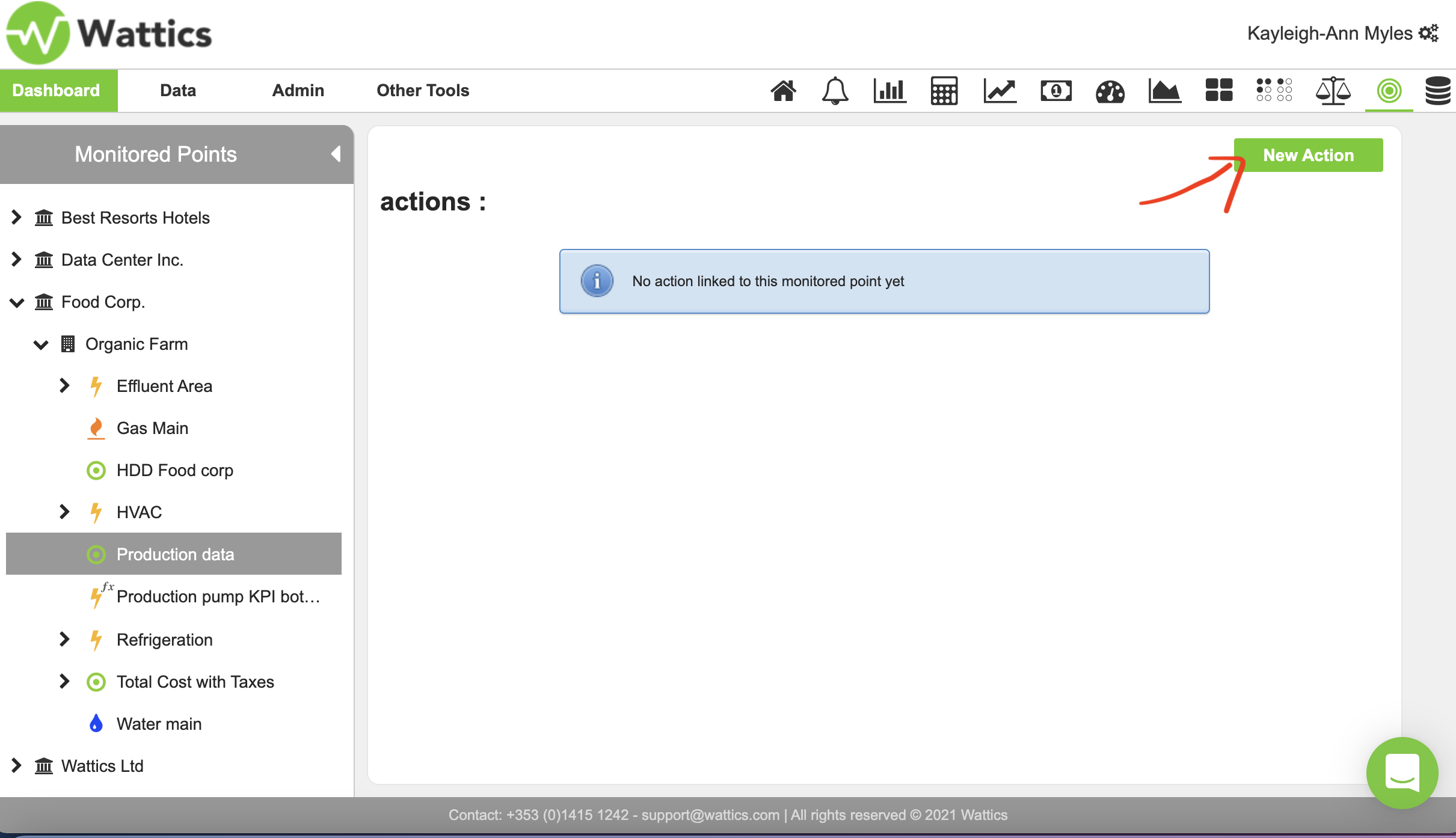Open the balance scales comparison icon
1456x838 pixels.
[1333, 91]
